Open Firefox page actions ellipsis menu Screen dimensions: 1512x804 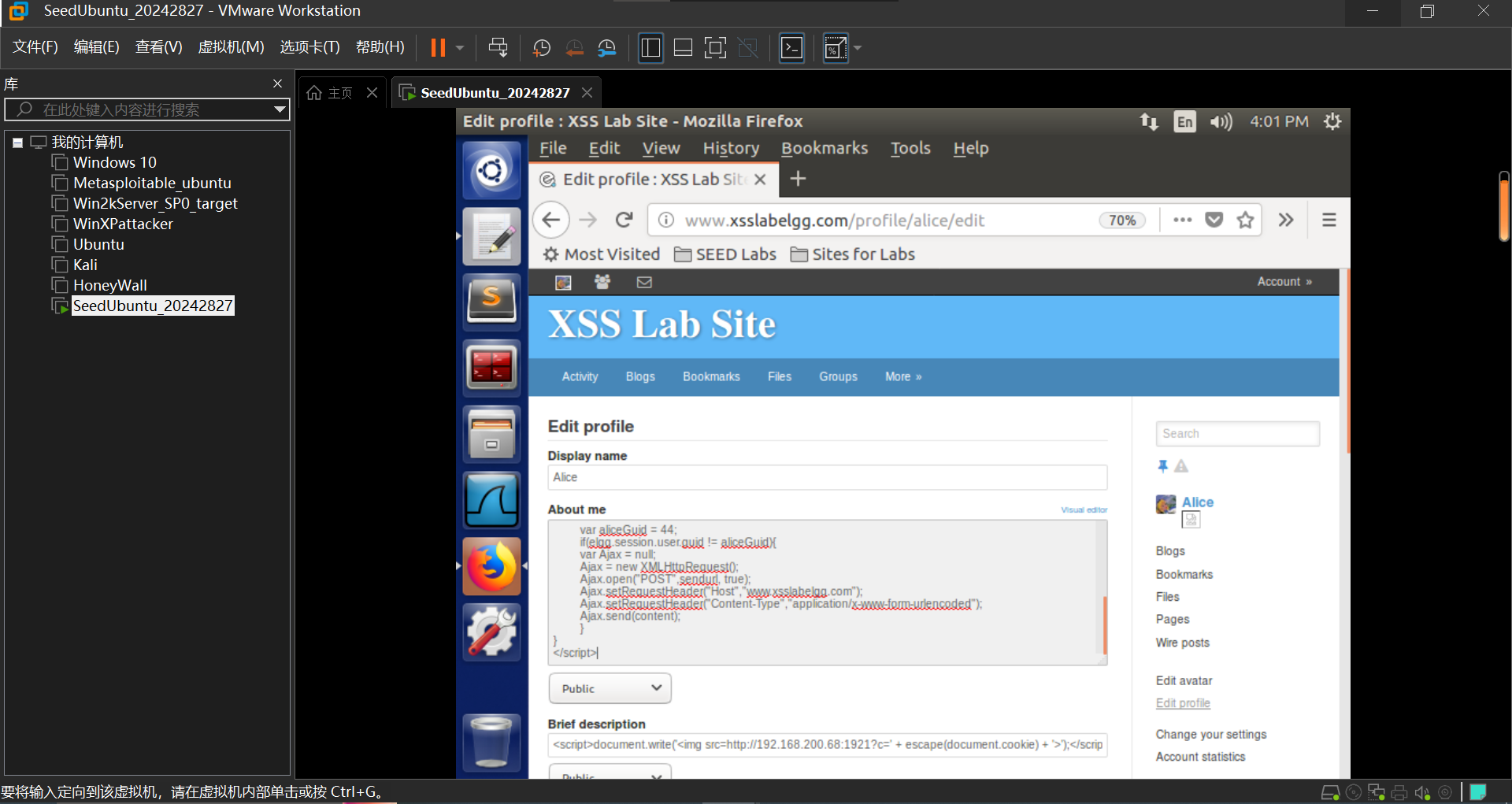[x=1182, y=220]
